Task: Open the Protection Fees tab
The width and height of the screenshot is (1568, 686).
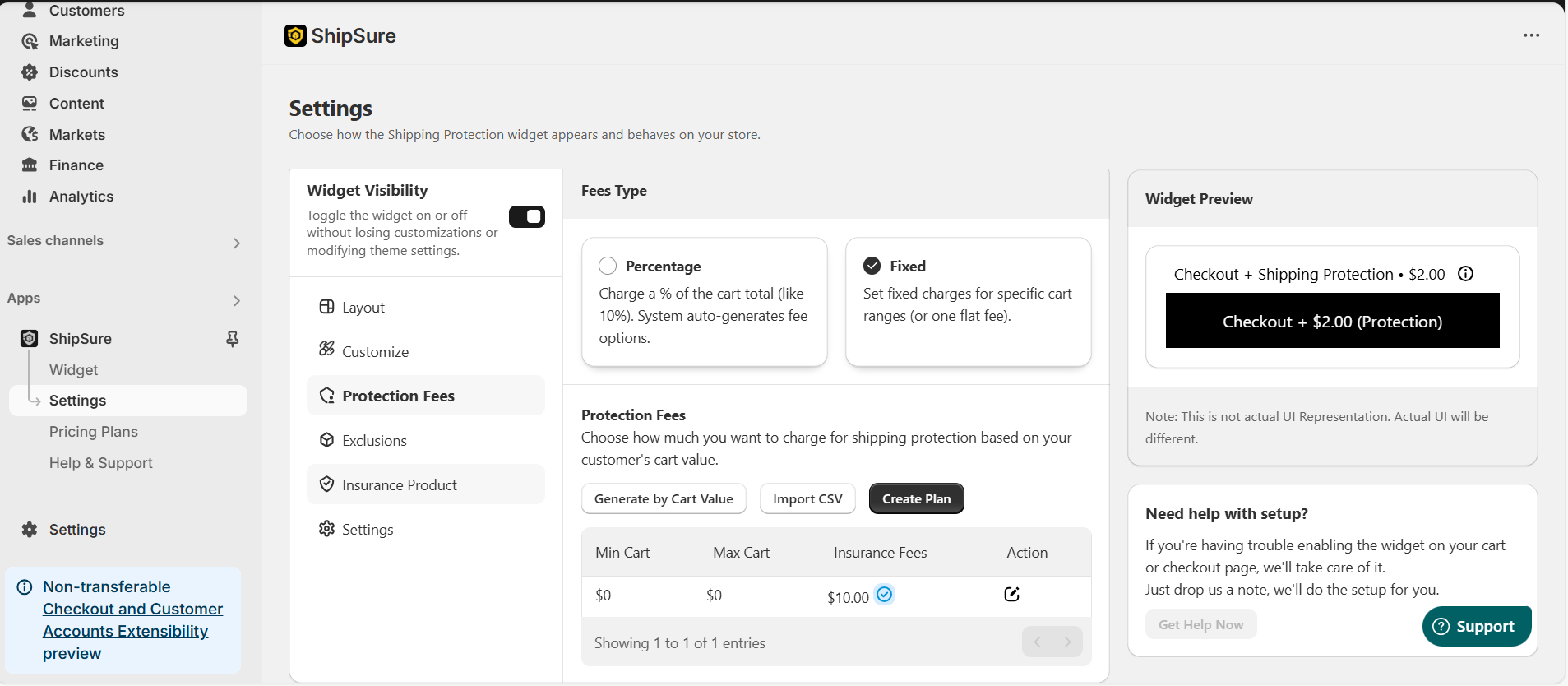Action: (426, 396)
